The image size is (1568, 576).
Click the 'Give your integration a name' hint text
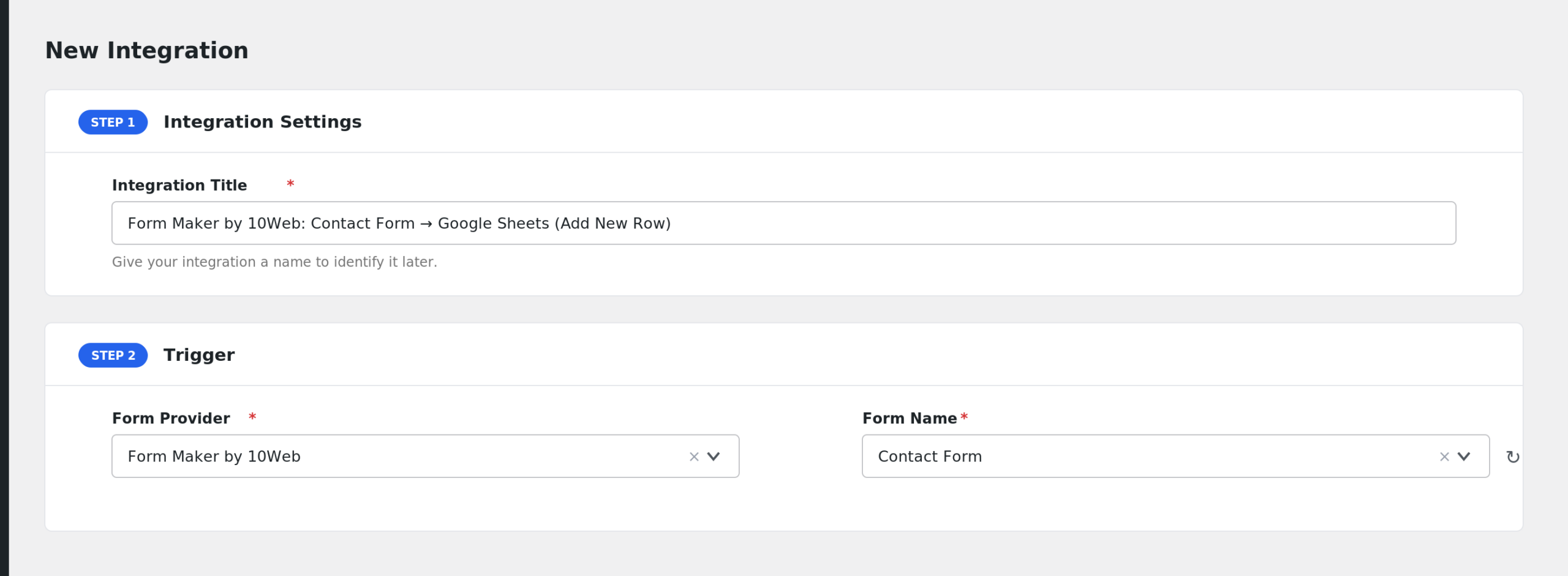[274, 262]
